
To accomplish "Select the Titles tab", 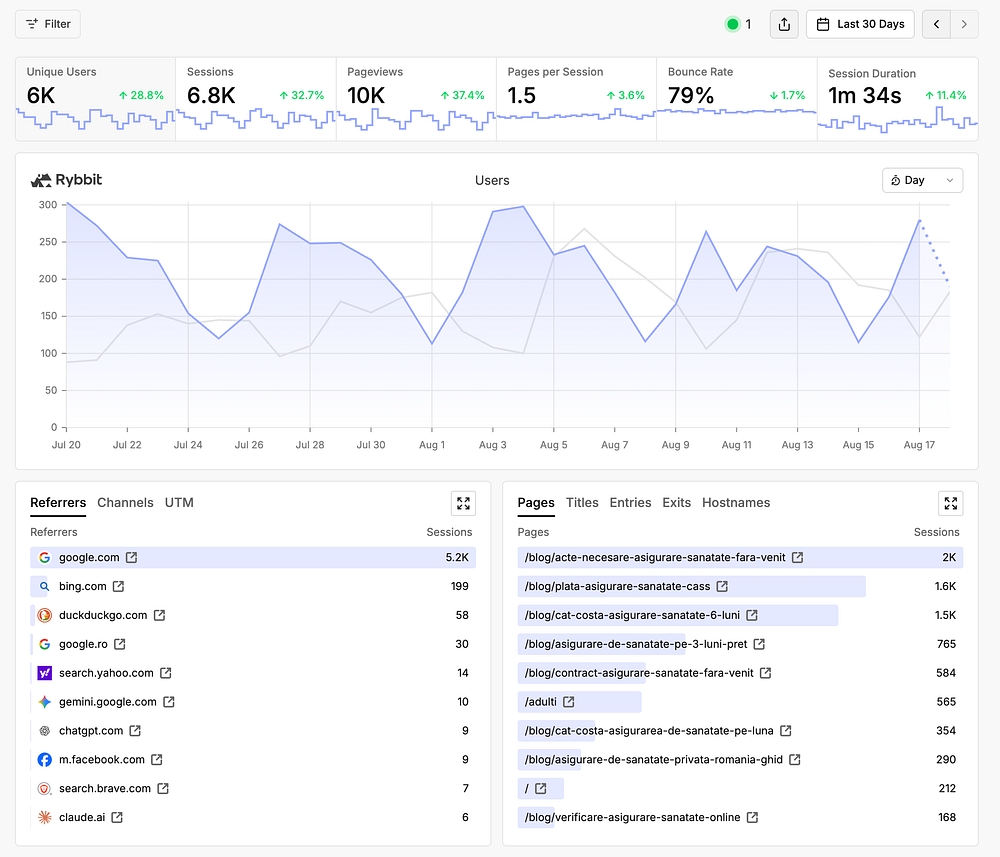I will coord(582,502).
